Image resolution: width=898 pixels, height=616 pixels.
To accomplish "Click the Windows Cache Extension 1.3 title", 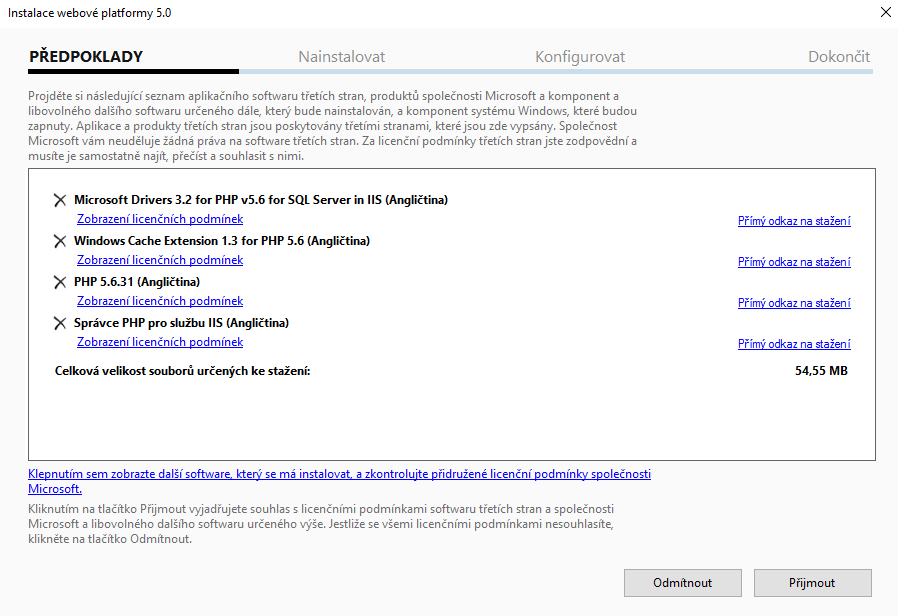I will [x=222, y=241].
